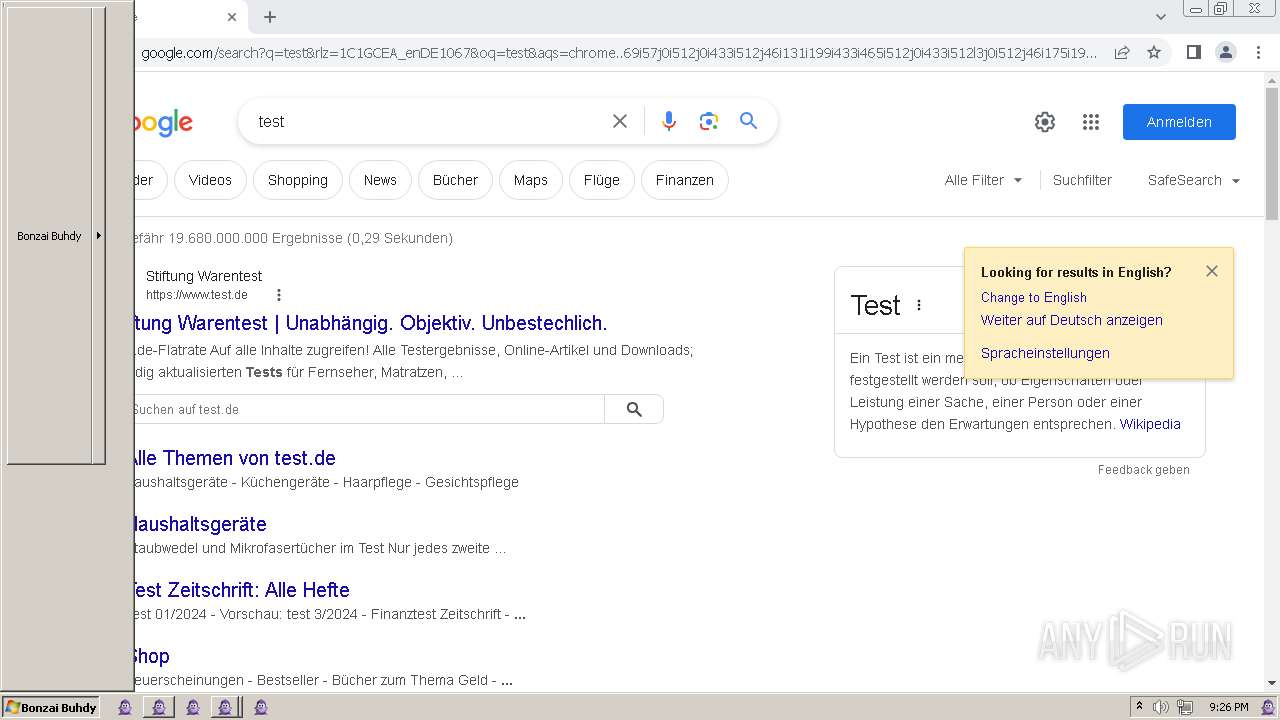The image size is (1280, 720).
Task: Start voice search with the microphone
Action: [669, 121]
